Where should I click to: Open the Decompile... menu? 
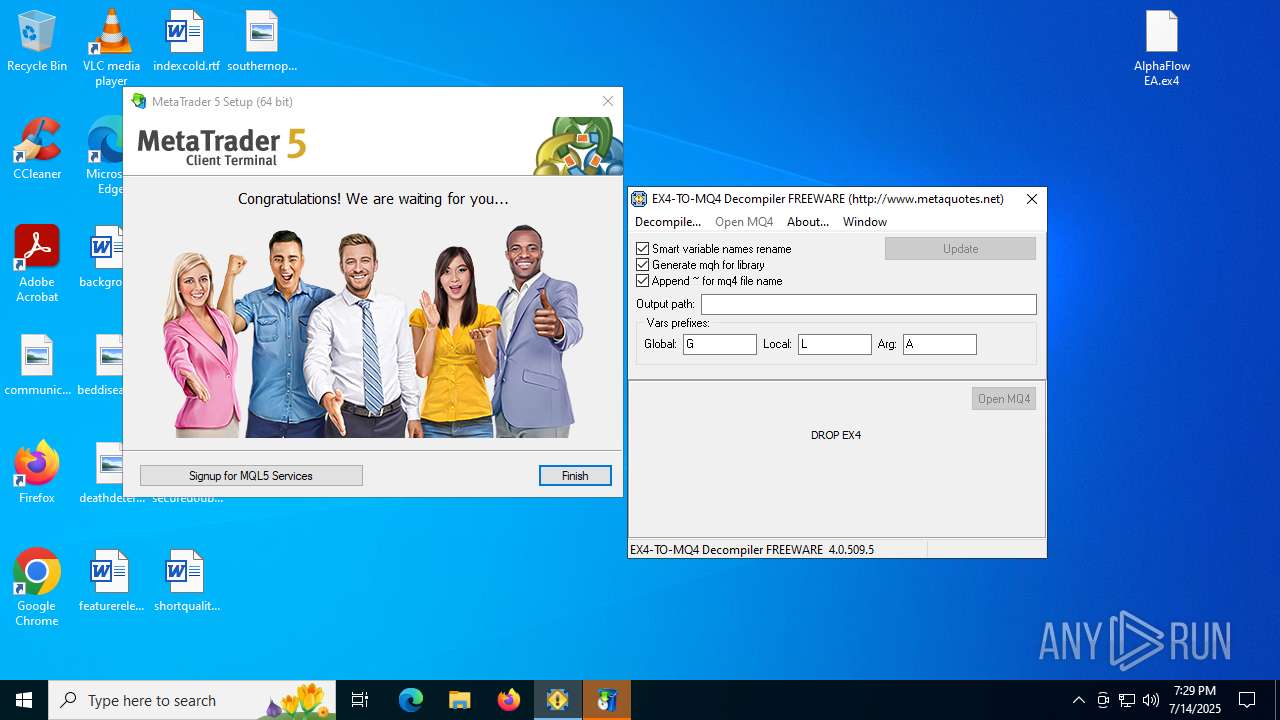tap(668, 222)
